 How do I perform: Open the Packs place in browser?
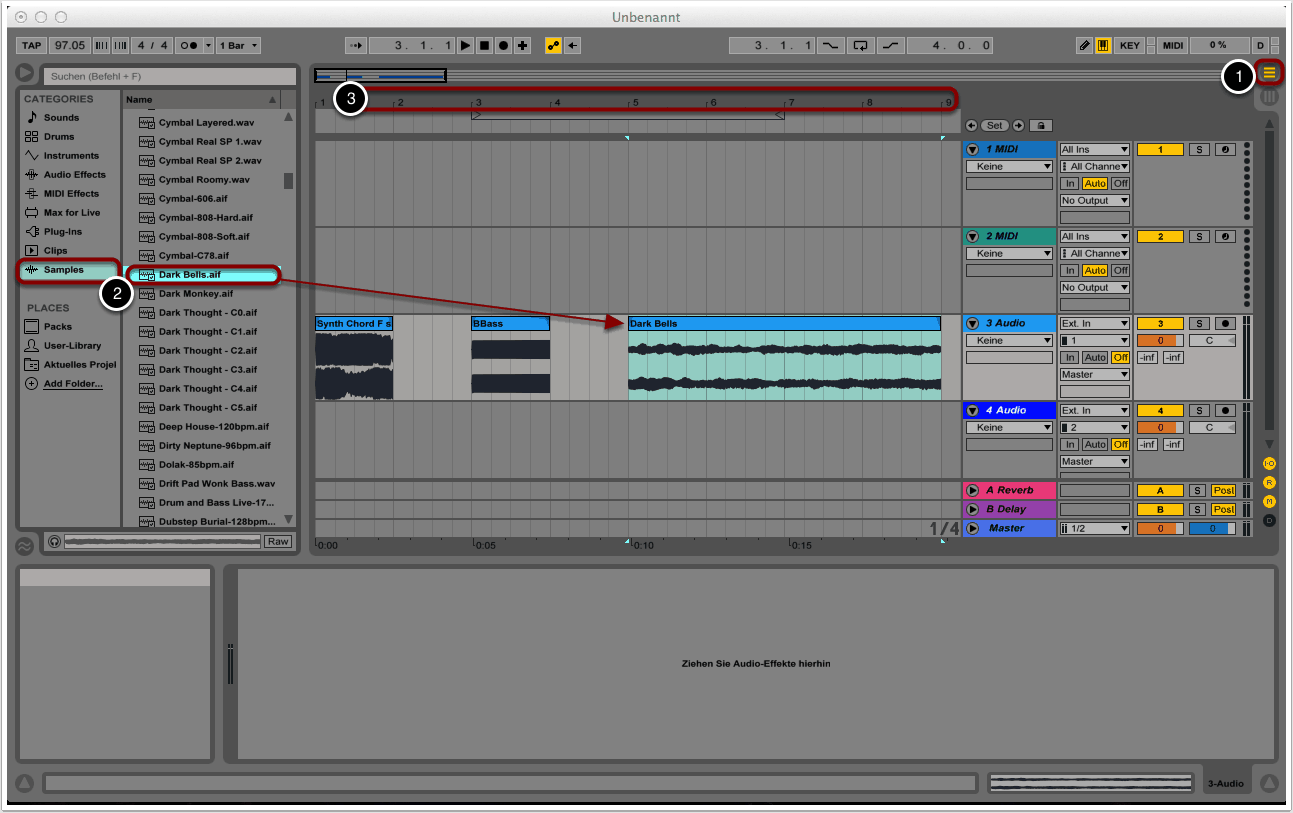point(57,327)
